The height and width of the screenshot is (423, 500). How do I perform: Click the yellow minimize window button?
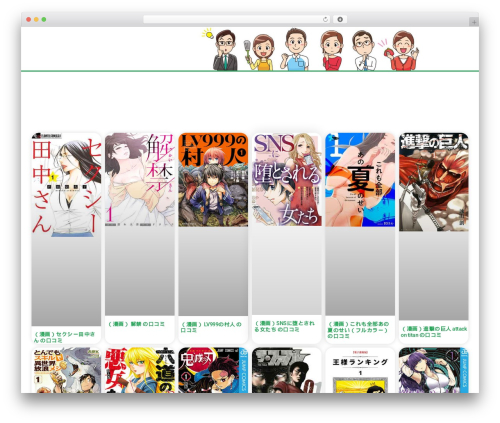36,20
